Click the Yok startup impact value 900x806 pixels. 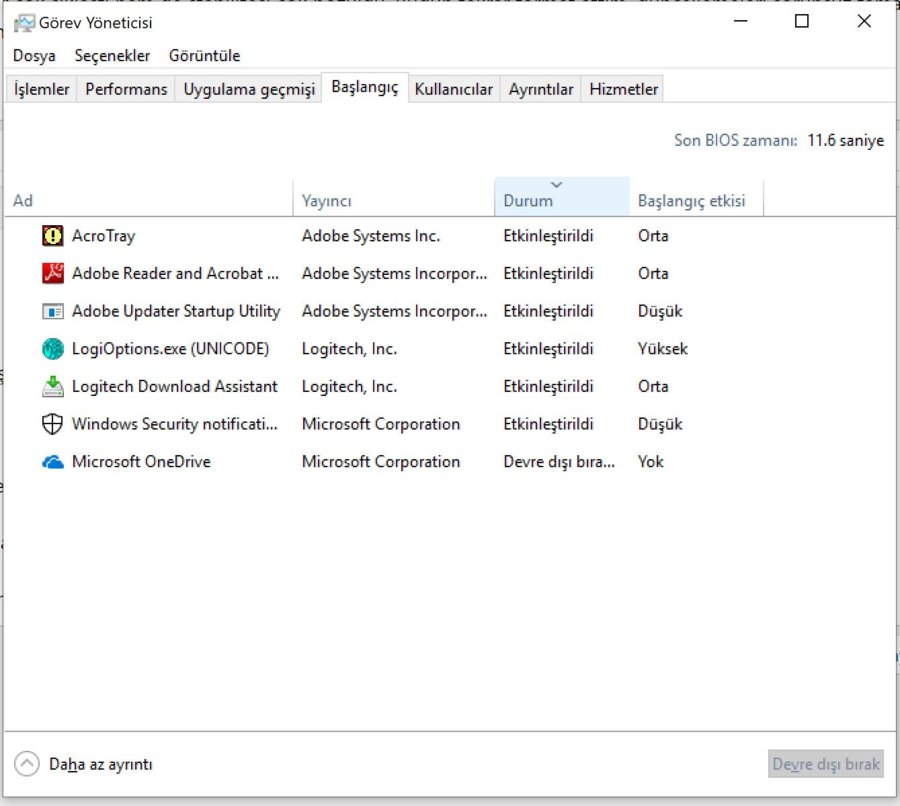point(650,462)
